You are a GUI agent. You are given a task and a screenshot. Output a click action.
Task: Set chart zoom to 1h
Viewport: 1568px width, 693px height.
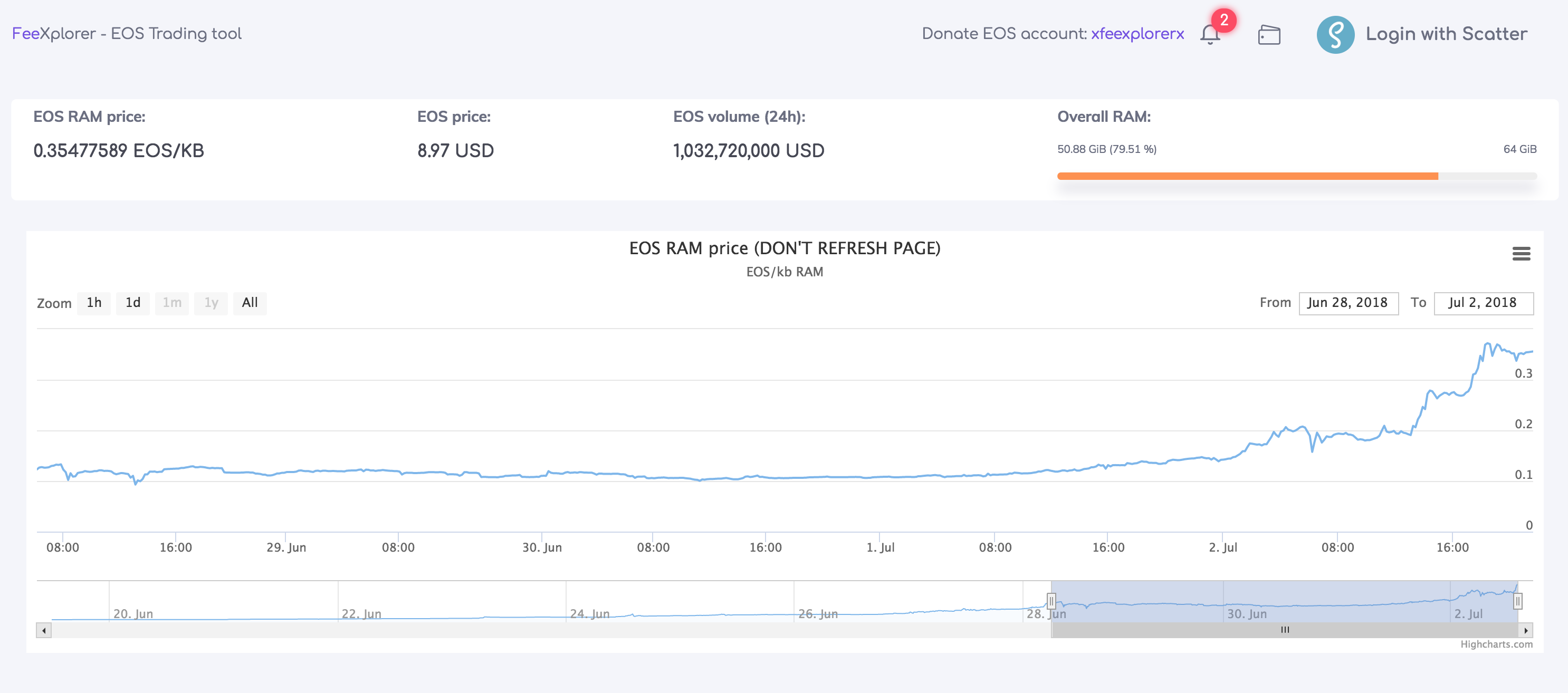[x=94, y=303]
